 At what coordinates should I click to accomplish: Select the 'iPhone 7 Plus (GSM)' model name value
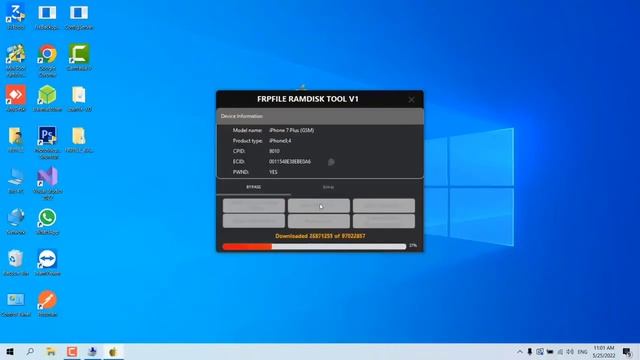point(291,130)
